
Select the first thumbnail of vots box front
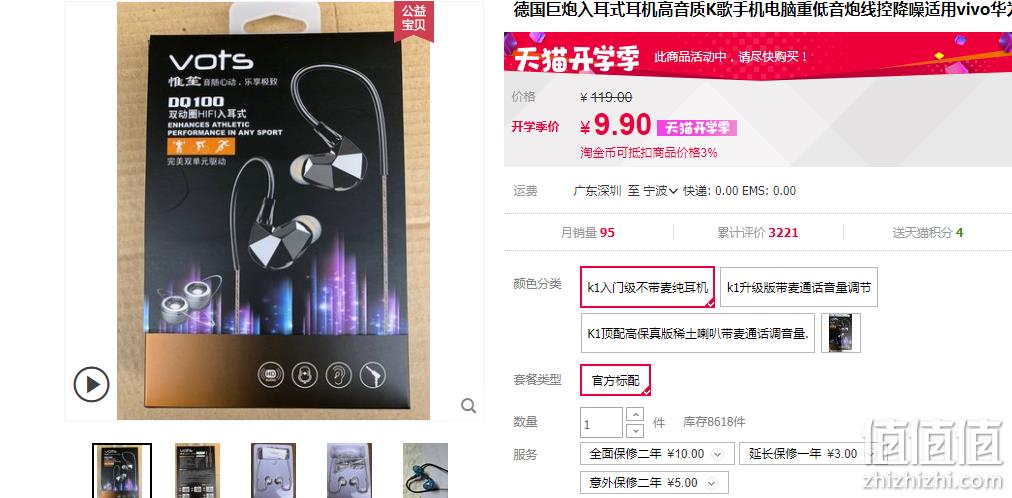click(122, 470)
